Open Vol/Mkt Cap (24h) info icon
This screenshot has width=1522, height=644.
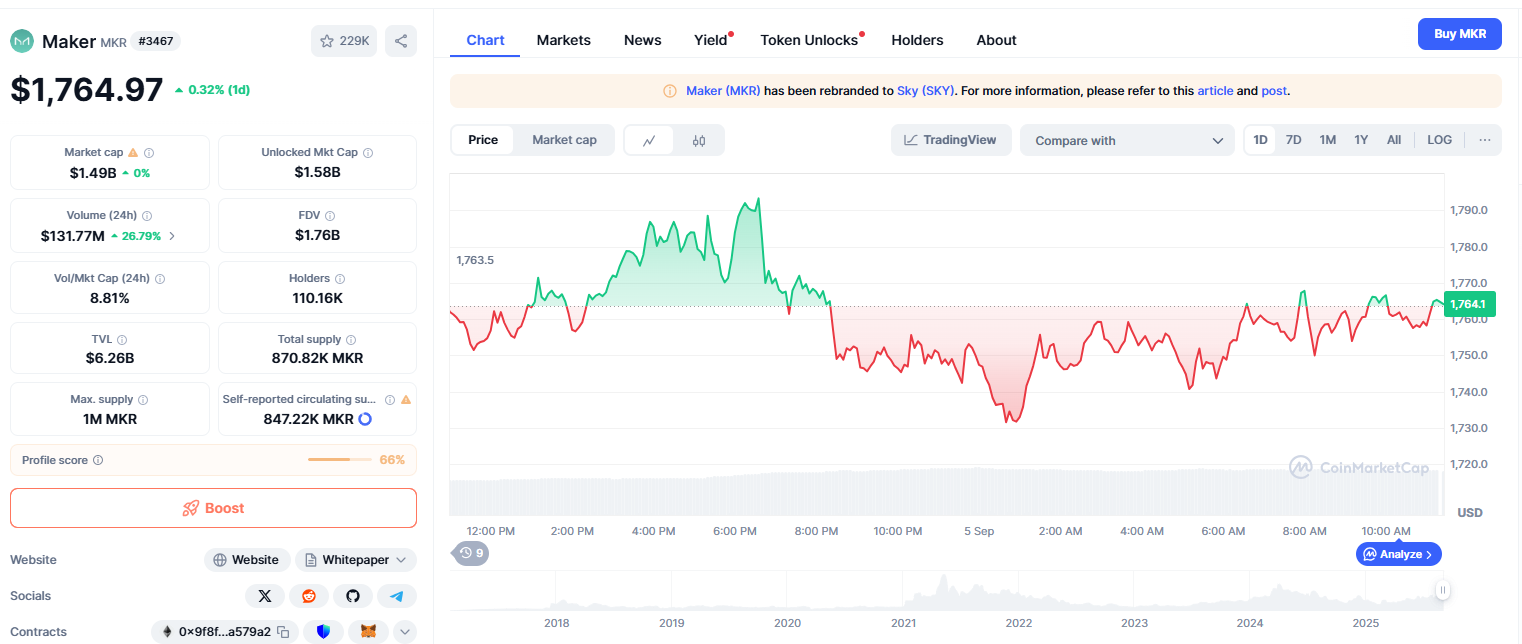tap(160, 279)
